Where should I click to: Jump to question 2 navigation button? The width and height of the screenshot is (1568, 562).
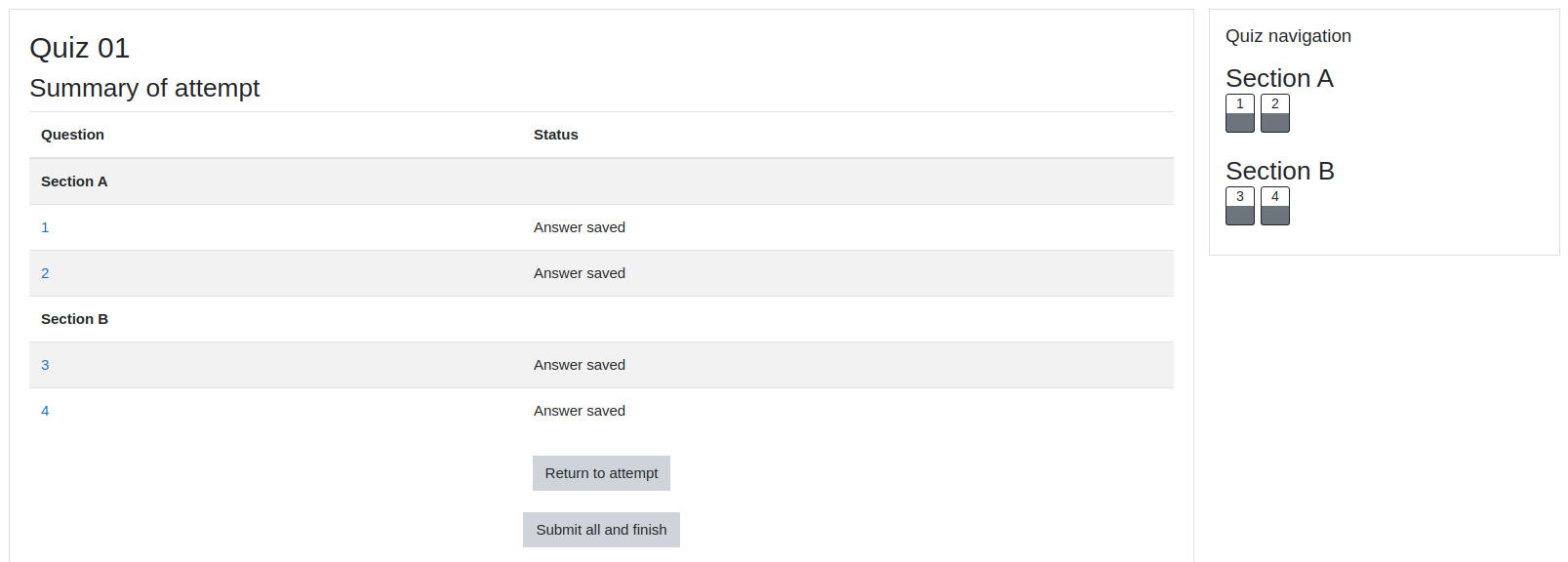pos(1275,113)
